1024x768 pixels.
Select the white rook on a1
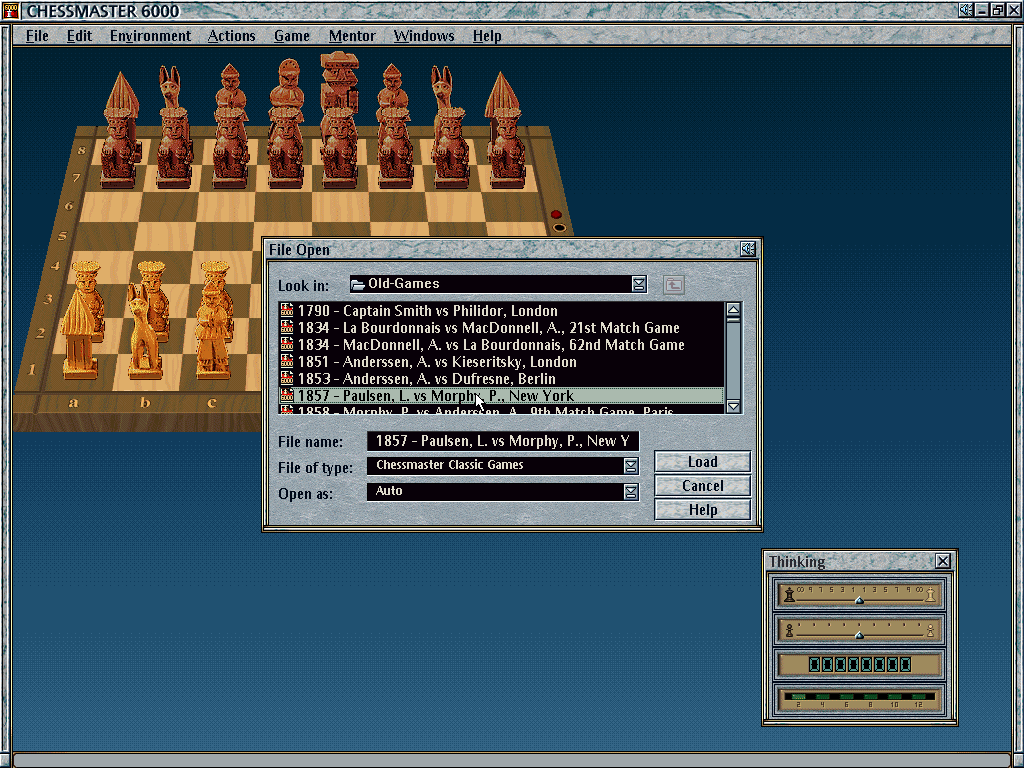pyautogui.click(x=82, y=336)
